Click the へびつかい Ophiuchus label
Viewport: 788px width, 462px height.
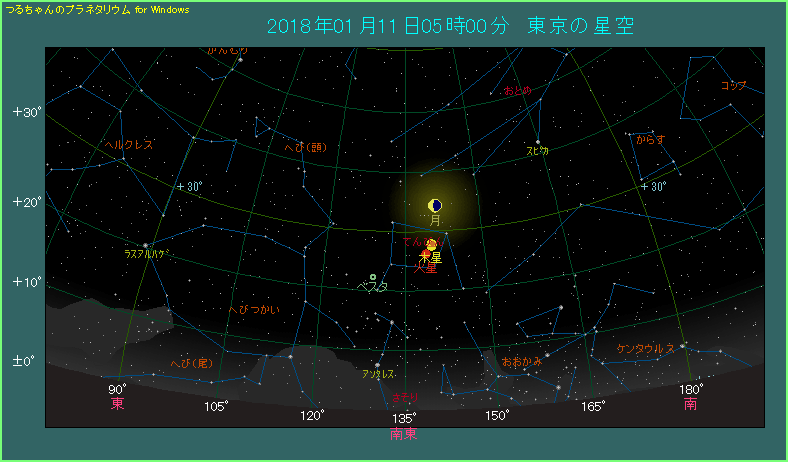(x=254, y=310)
